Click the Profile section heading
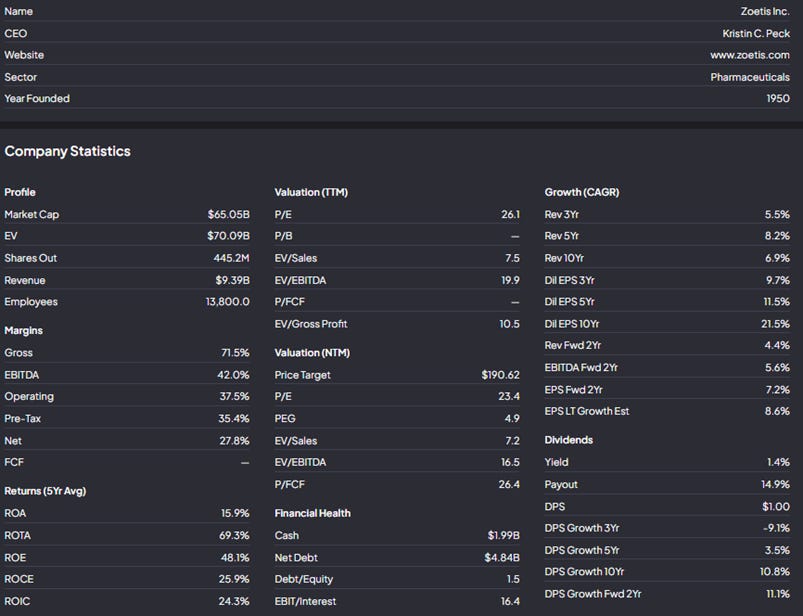 (x=20, y=192)
